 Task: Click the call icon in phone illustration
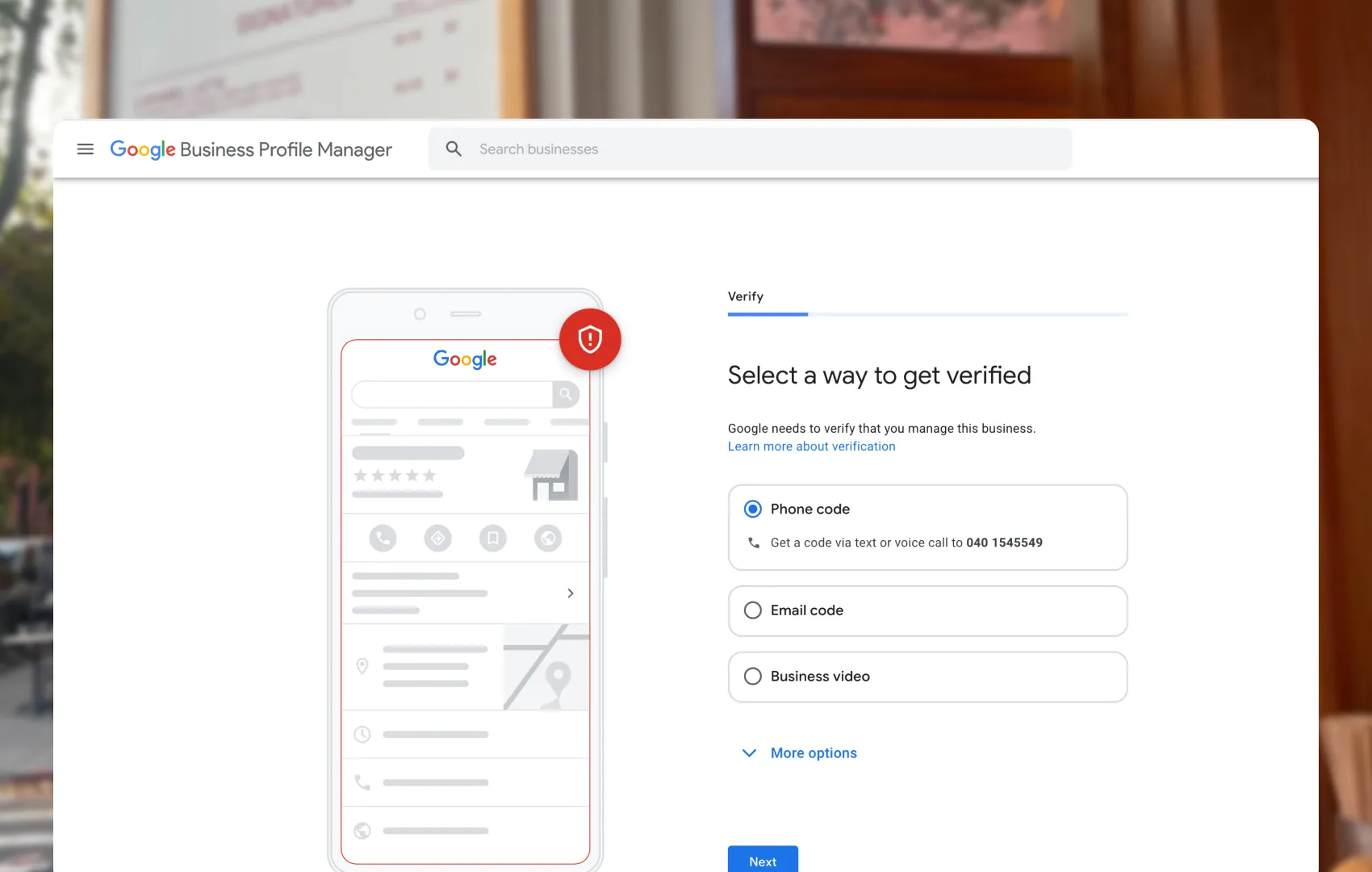point(383,539)
